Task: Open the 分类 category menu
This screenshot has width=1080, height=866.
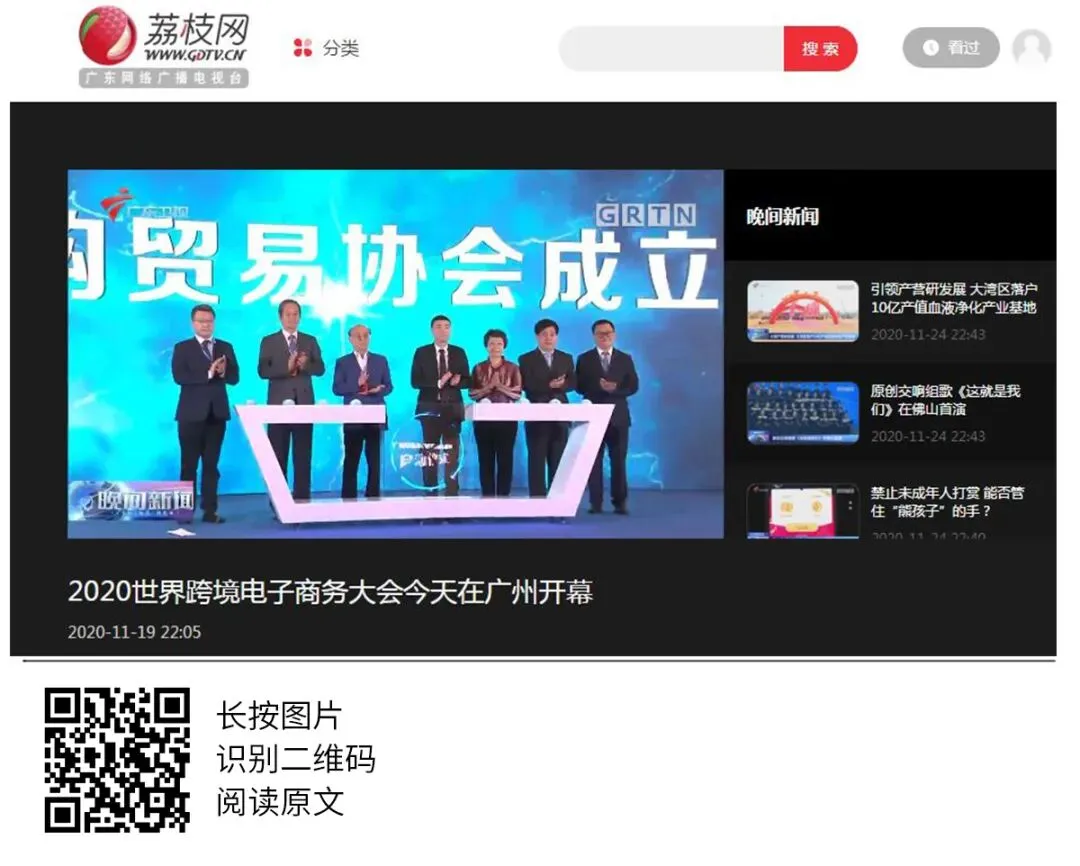Action: coord(326,48)
